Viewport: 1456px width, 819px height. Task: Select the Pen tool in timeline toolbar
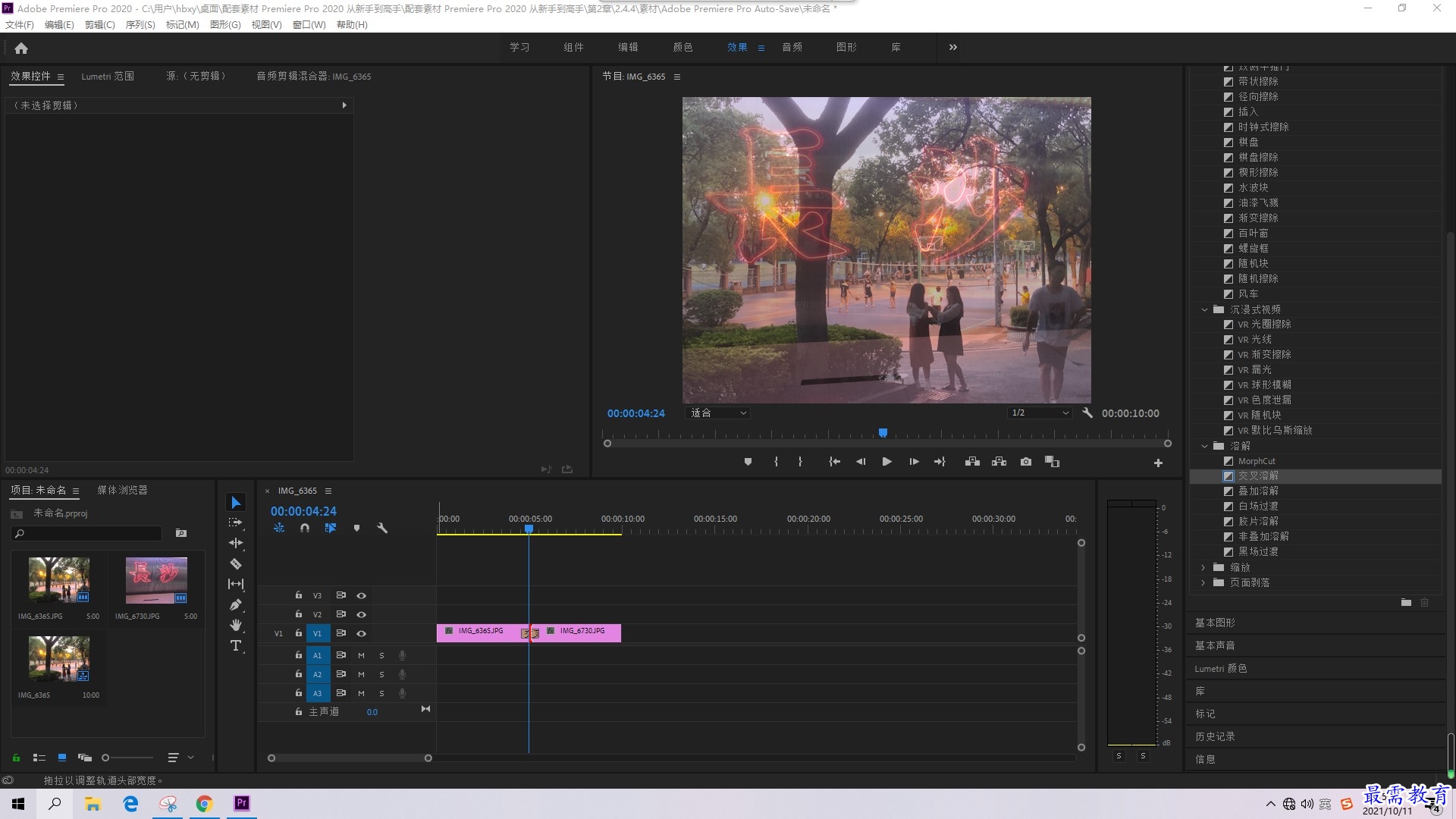coord(236,604)
